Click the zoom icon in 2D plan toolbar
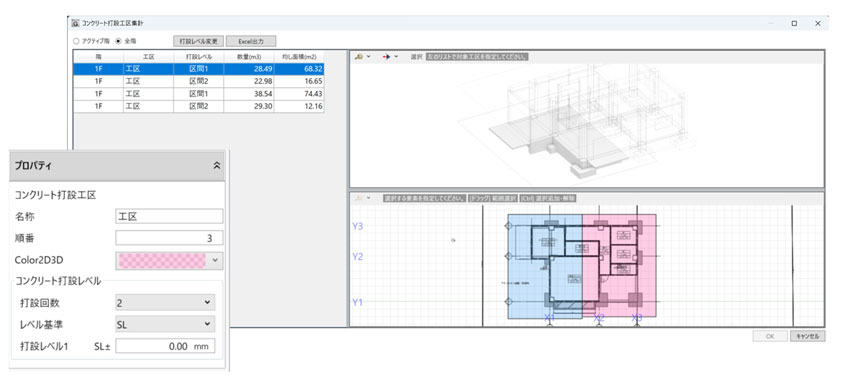Image resolution: width=850 pixels, height=378 pixels. tap(358, 198)
